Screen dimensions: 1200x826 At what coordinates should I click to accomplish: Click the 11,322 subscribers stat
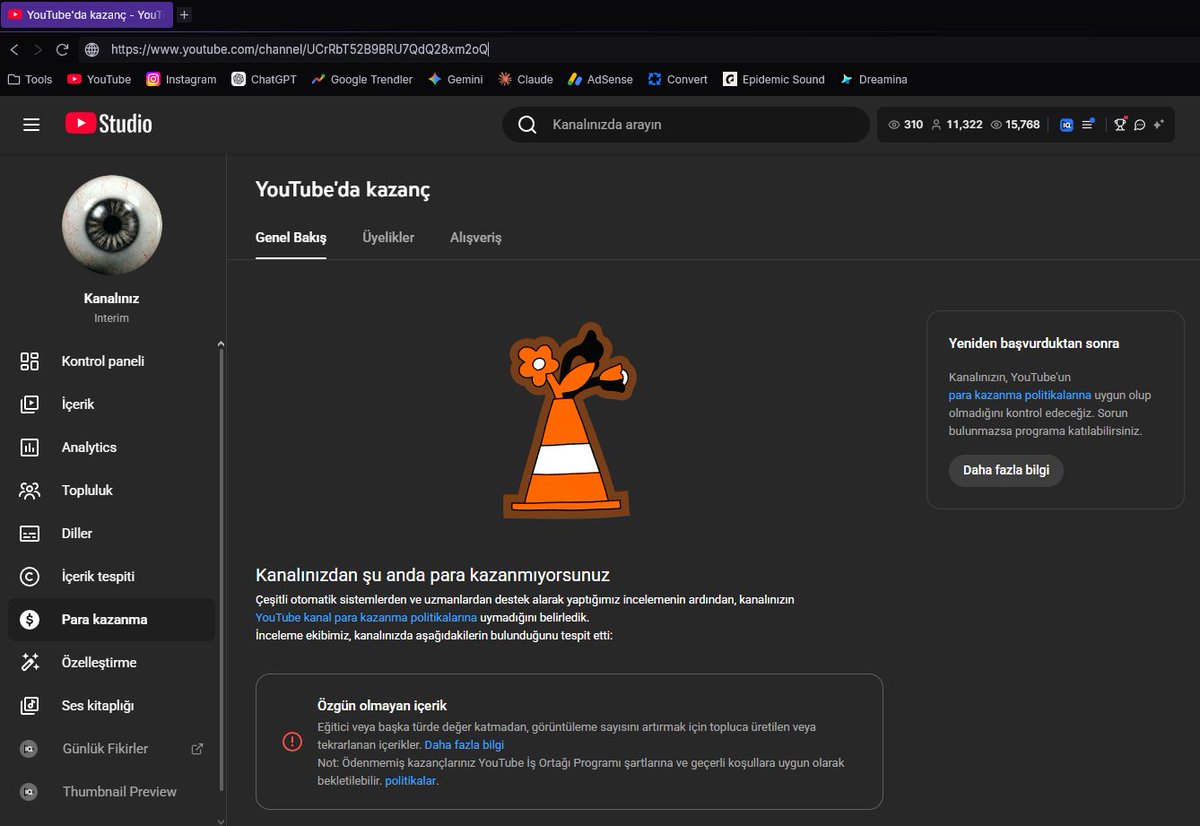(957, 125)
